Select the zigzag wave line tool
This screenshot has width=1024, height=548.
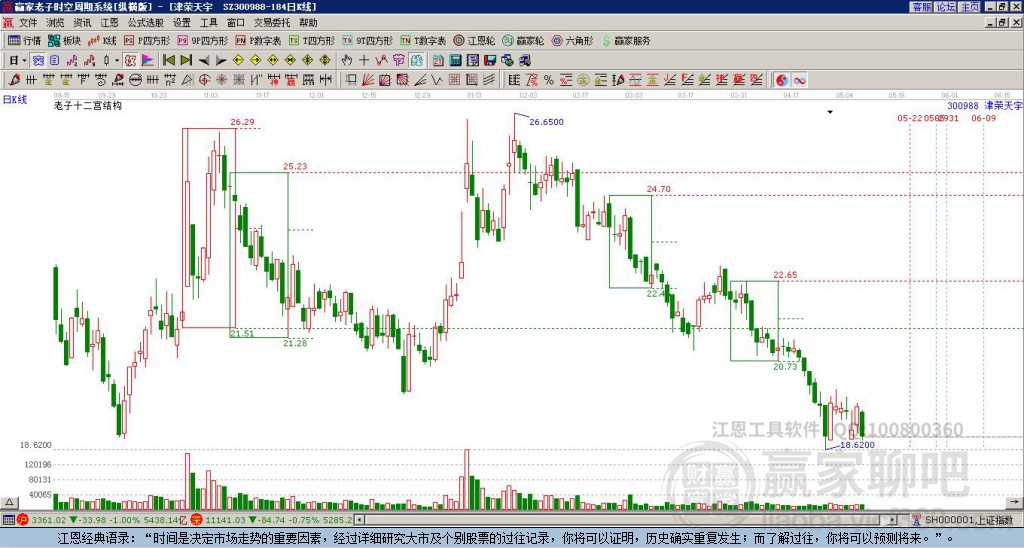coord(436,80)
